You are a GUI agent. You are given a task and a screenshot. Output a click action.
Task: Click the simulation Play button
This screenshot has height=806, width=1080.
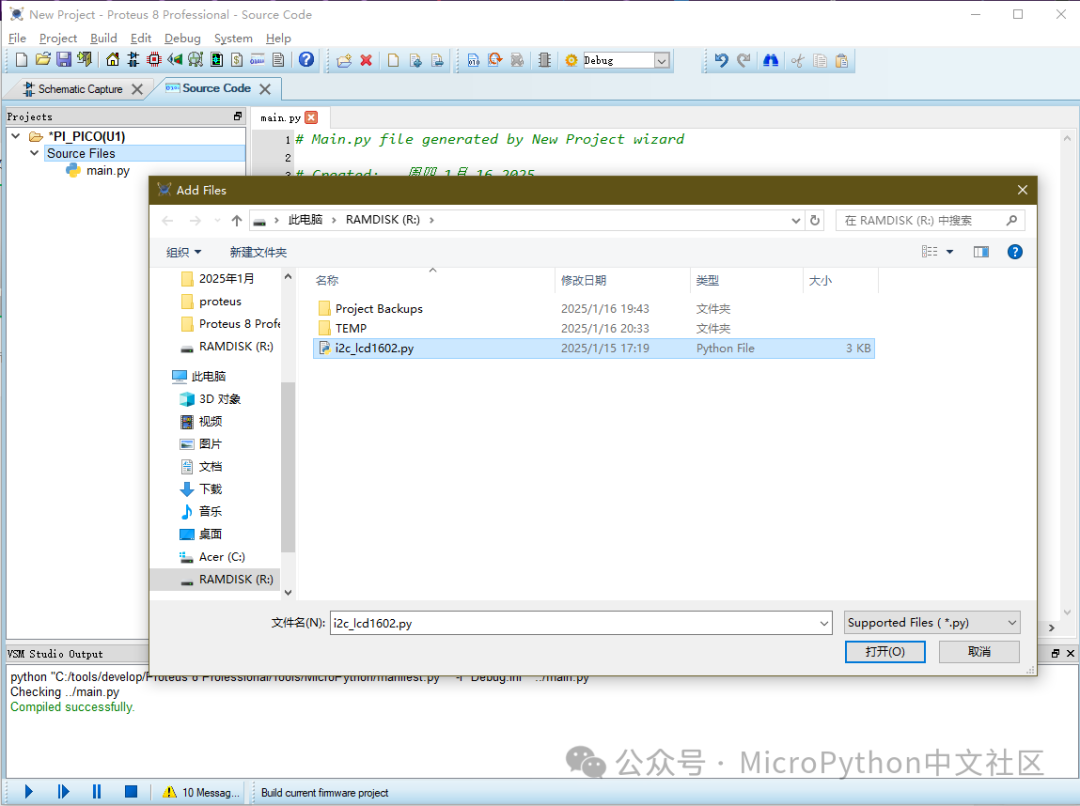[29, 792]
